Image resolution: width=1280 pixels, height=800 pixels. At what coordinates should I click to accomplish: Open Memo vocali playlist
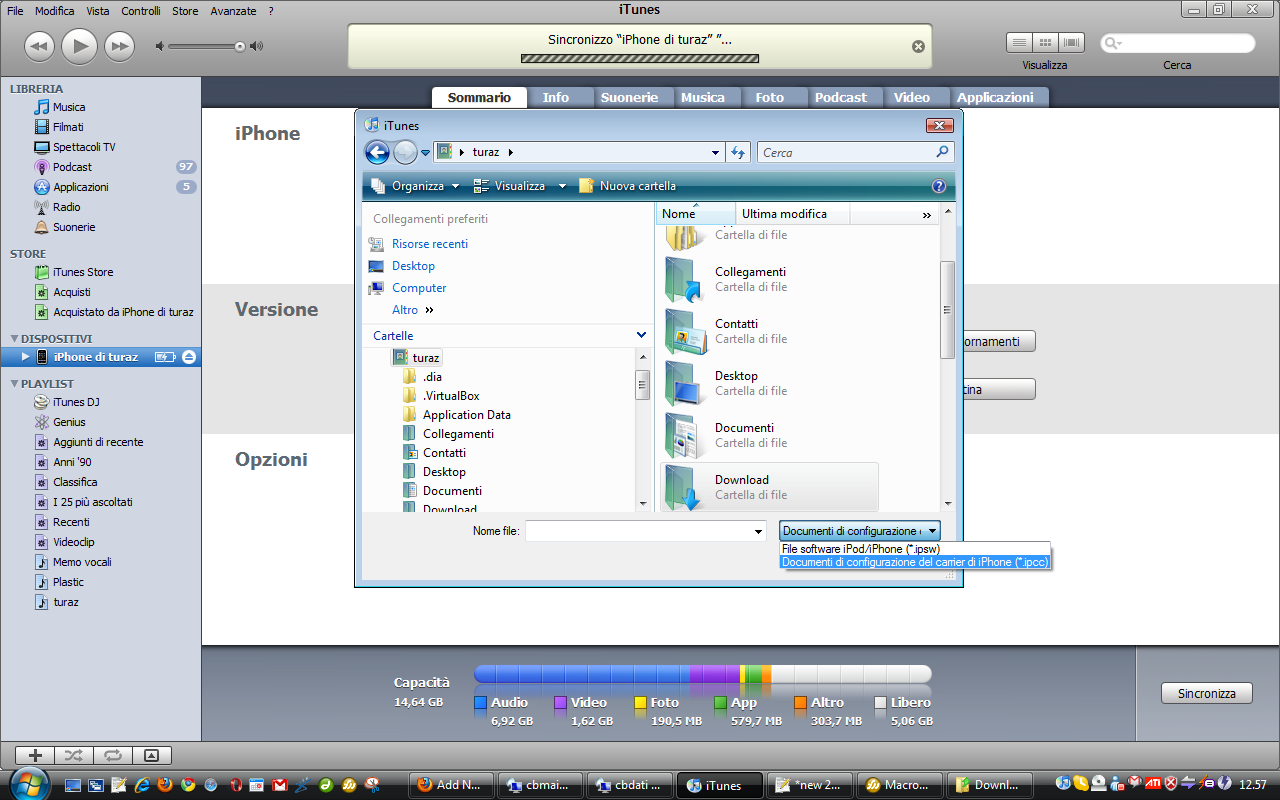82,562
